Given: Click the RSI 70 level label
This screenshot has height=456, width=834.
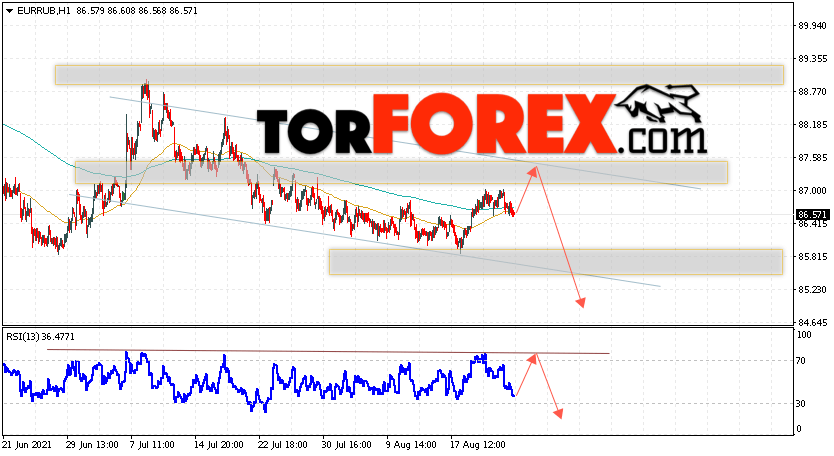Looking at the screenshot, I should 801,361.
